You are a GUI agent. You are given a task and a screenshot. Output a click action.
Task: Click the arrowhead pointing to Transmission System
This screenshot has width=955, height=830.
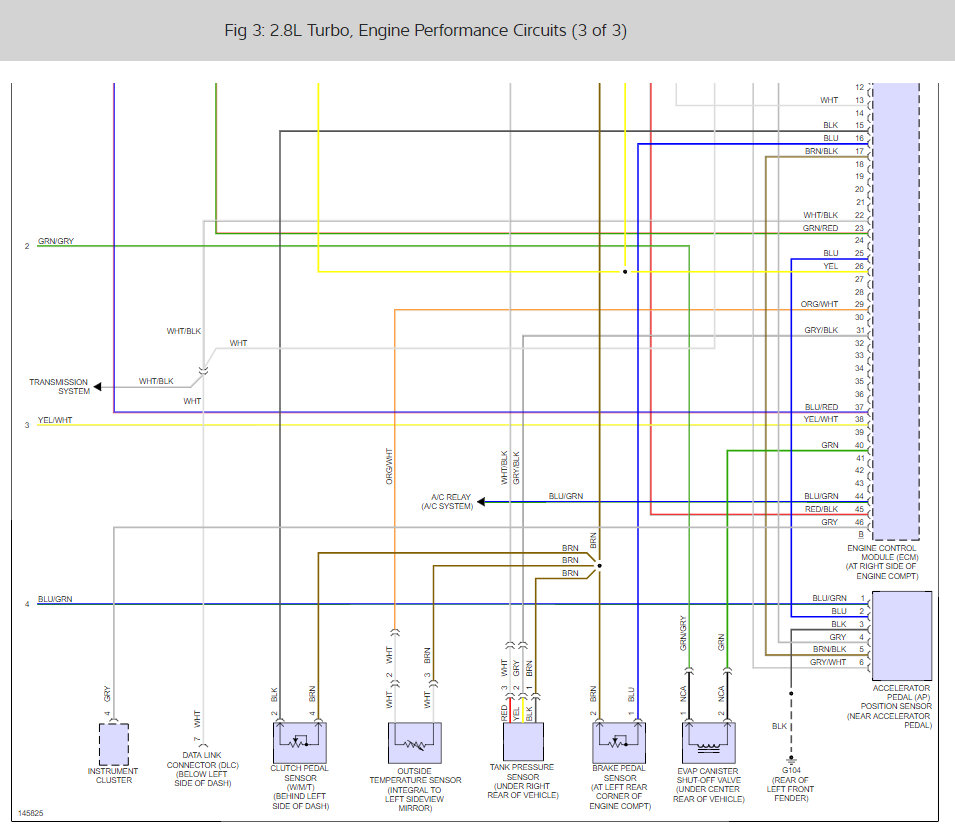coord(97,387)
